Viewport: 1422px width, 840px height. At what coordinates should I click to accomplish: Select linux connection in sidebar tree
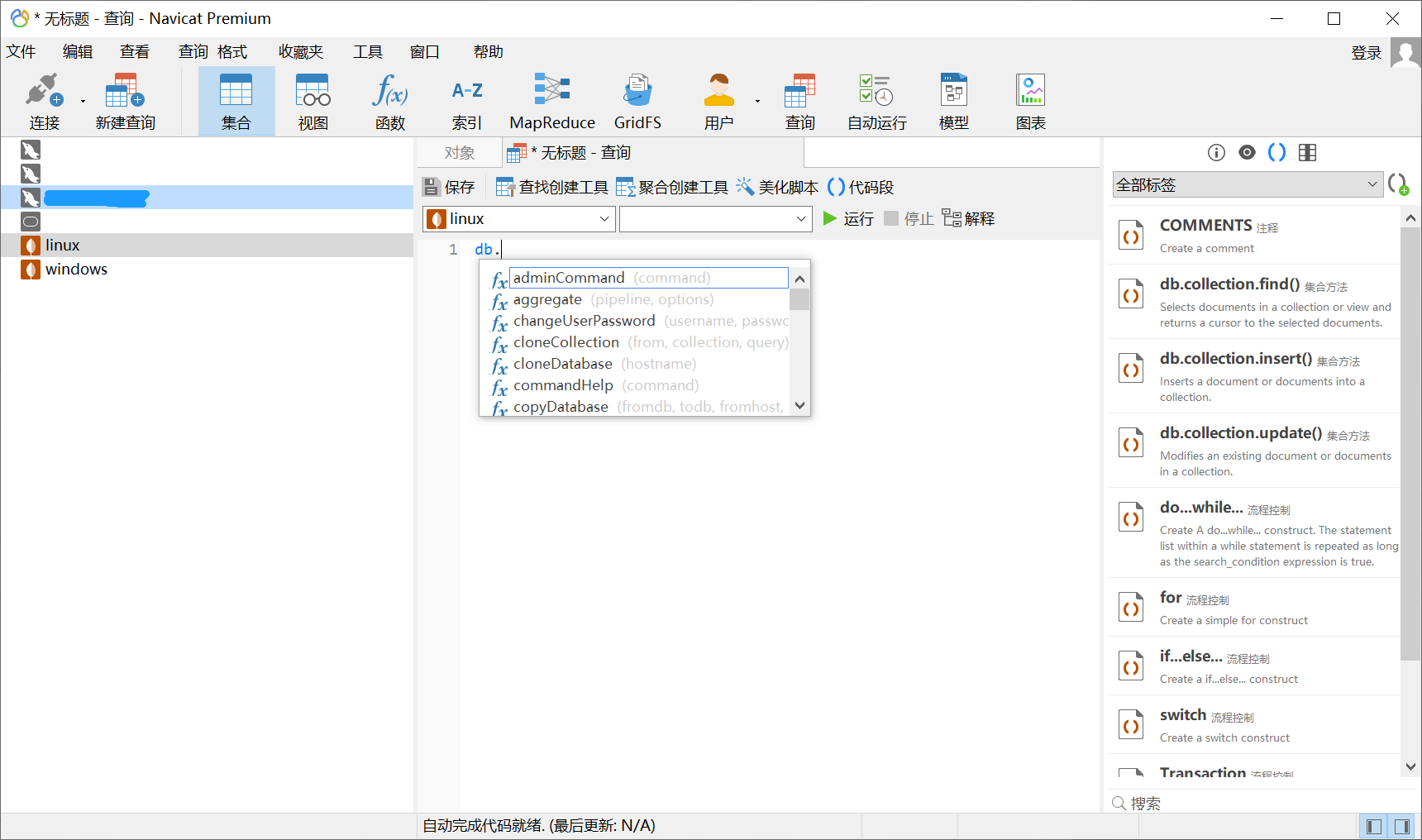(207, 246)
